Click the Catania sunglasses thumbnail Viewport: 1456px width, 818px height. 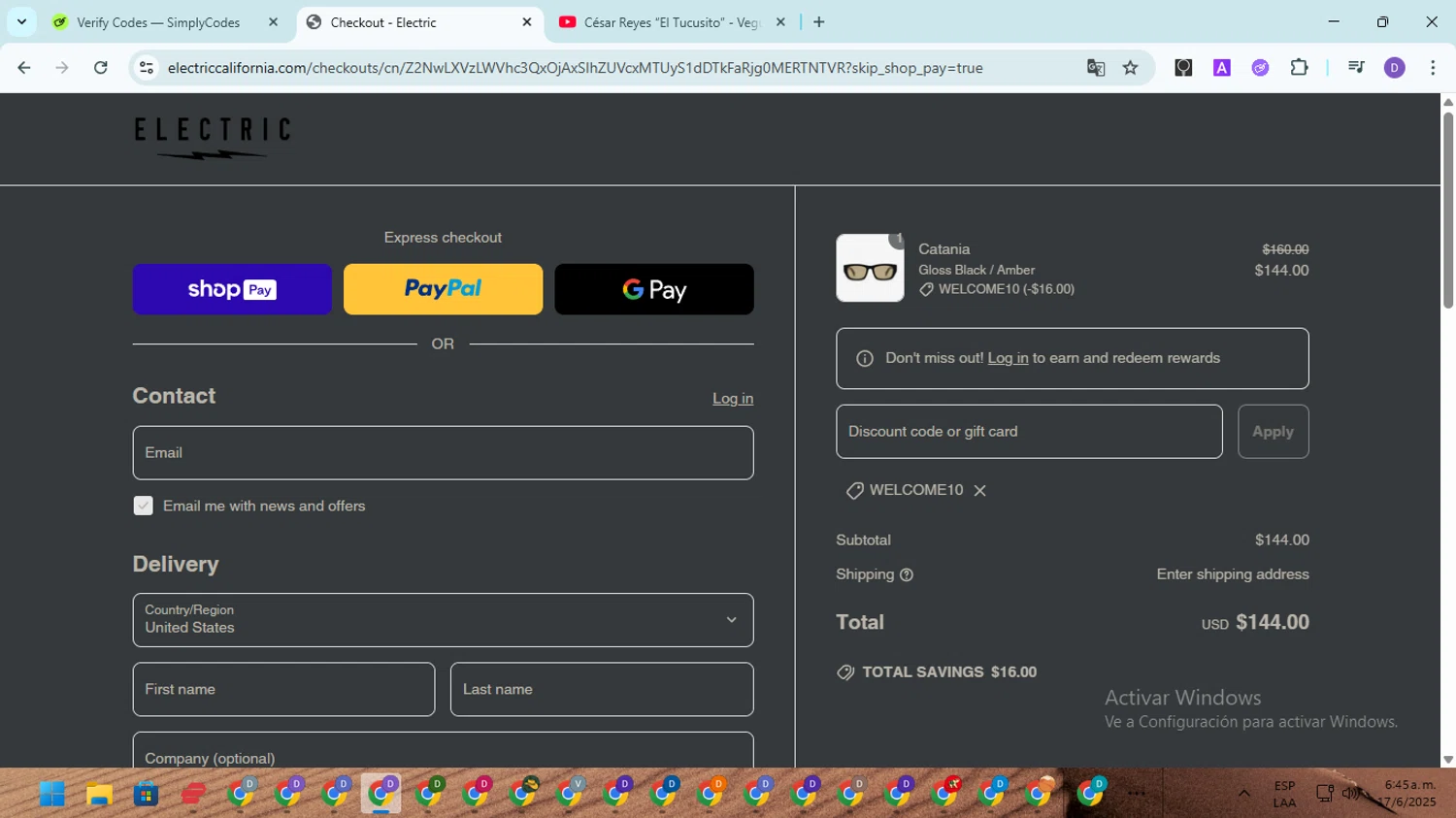pos(870,268)
